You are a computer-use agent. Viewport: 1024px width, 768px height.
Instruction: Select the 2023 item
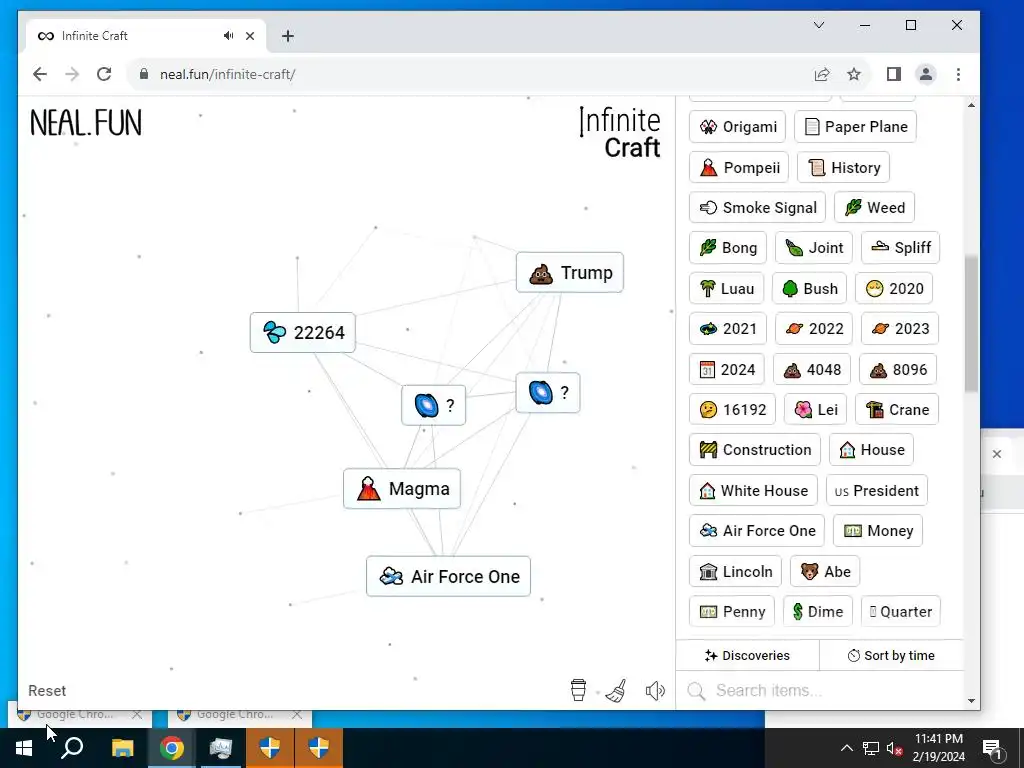[900, 328]
